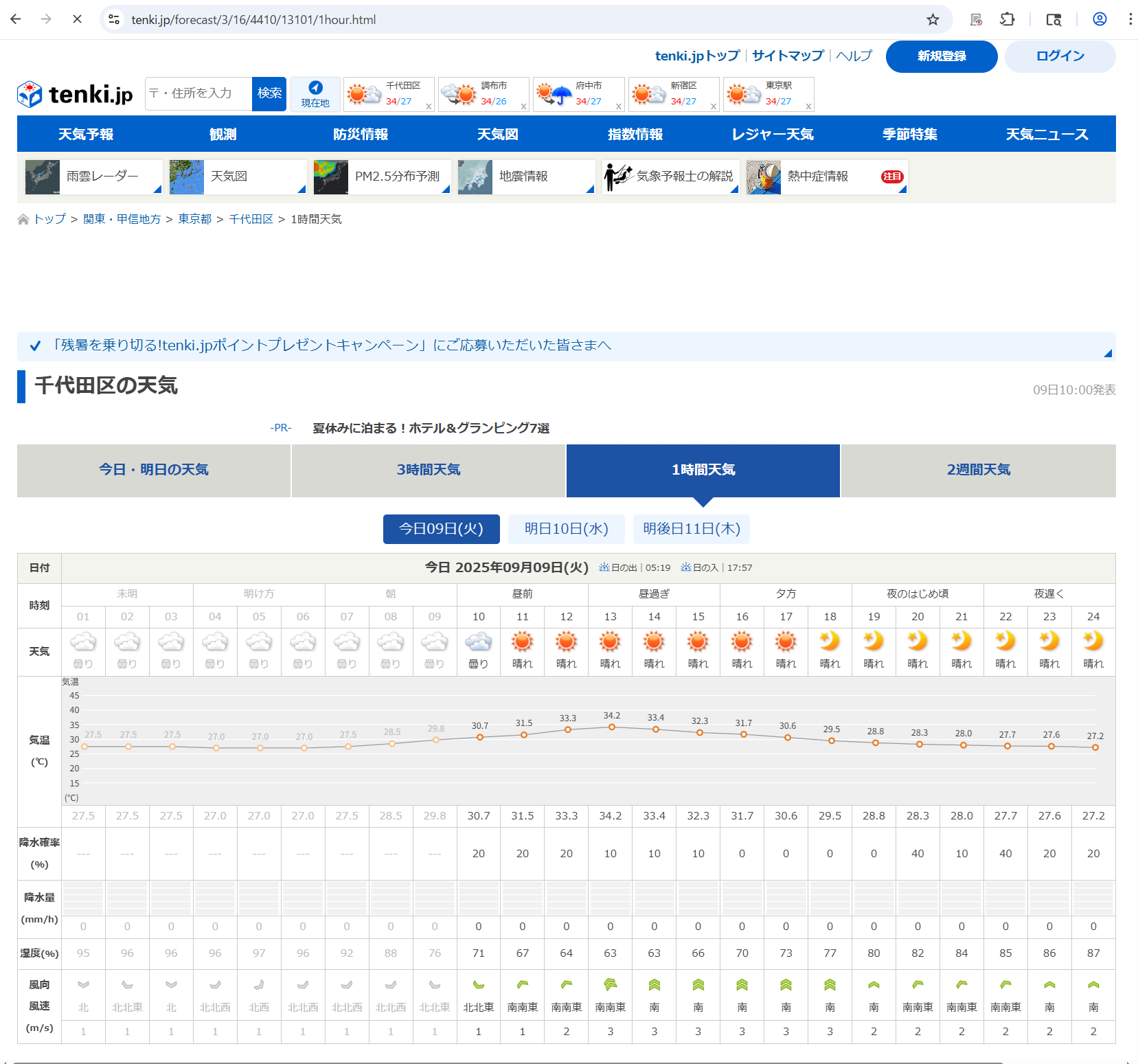Open the 熱中症情報 heatstroke info icon
Viewport: 1138px width, 1064px height.
[x=764, y=177]
